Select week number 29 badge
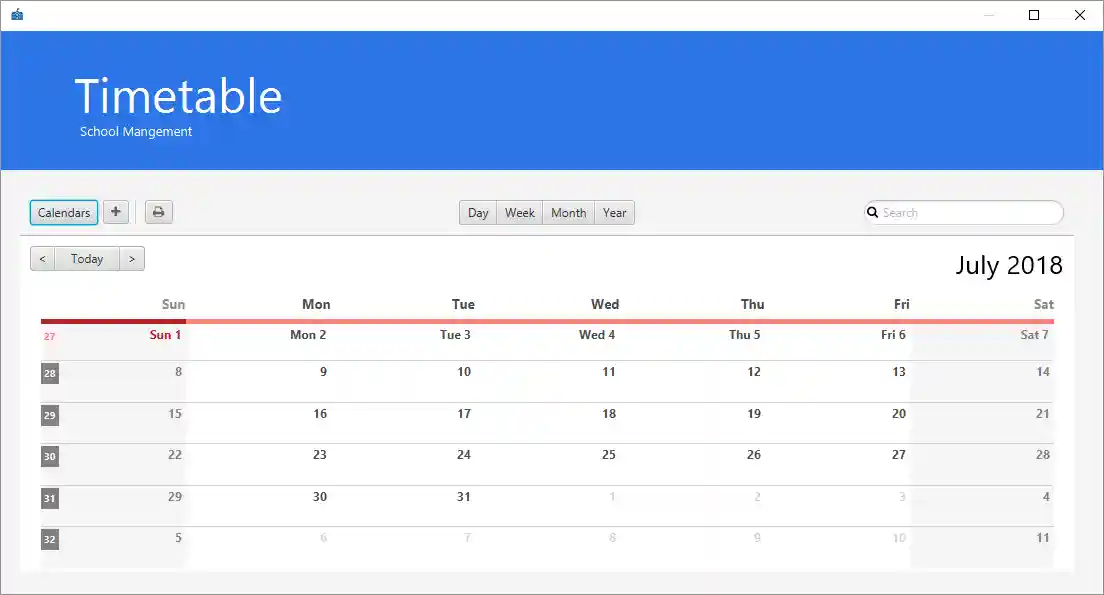1104x595 pixels. [x=50, y=416]
